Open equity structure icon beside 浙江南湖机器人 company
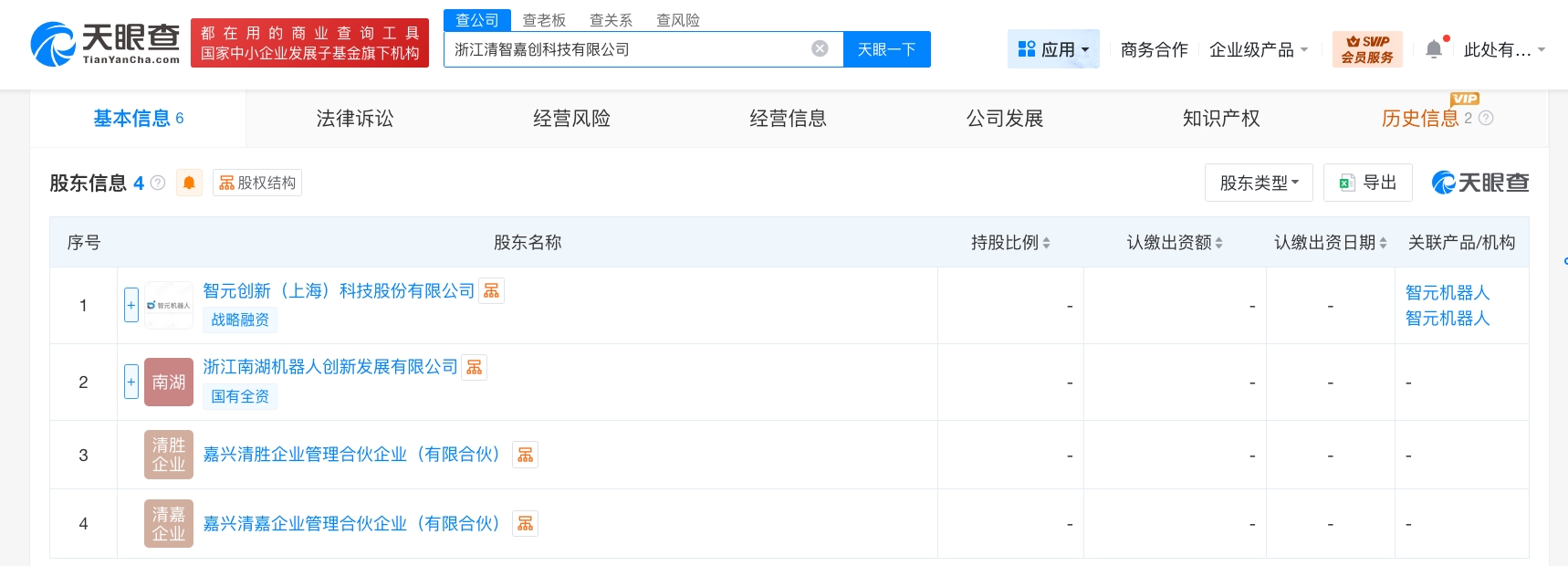This screenshot has width=1568, height=566. [x=474, y=367]
